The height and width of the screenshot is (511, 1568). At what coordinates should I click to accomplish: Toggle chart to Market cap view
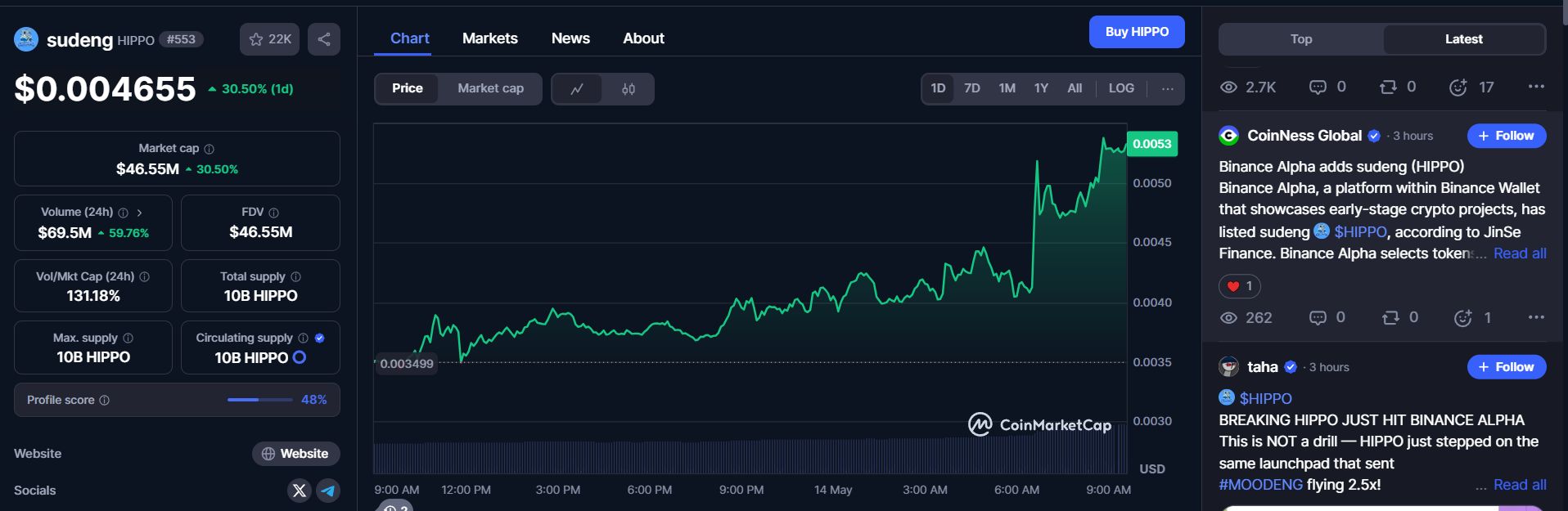click(x=490, y=88)
